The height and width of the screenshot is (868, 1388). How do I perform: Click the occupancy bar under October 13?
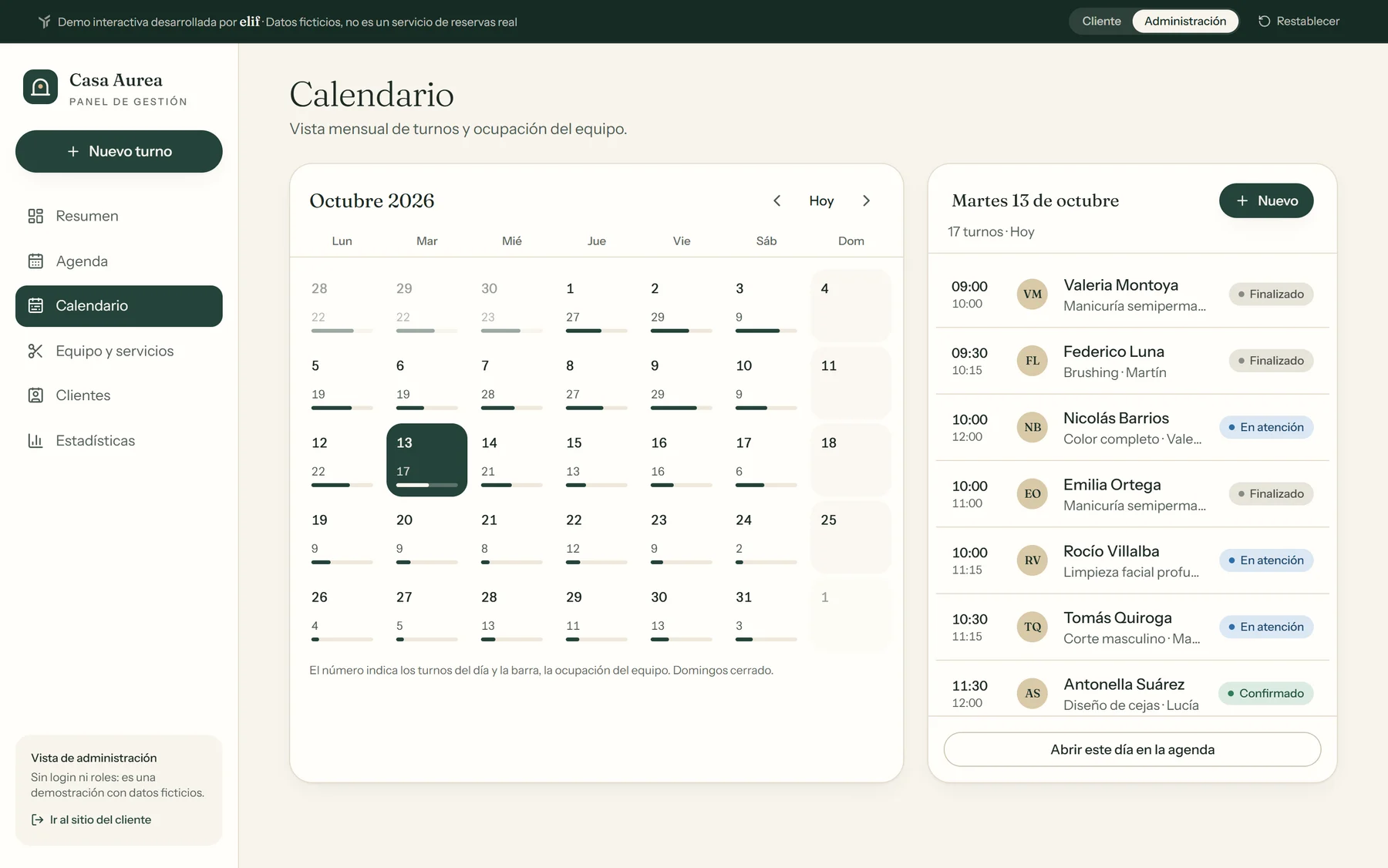coord(426,485)
